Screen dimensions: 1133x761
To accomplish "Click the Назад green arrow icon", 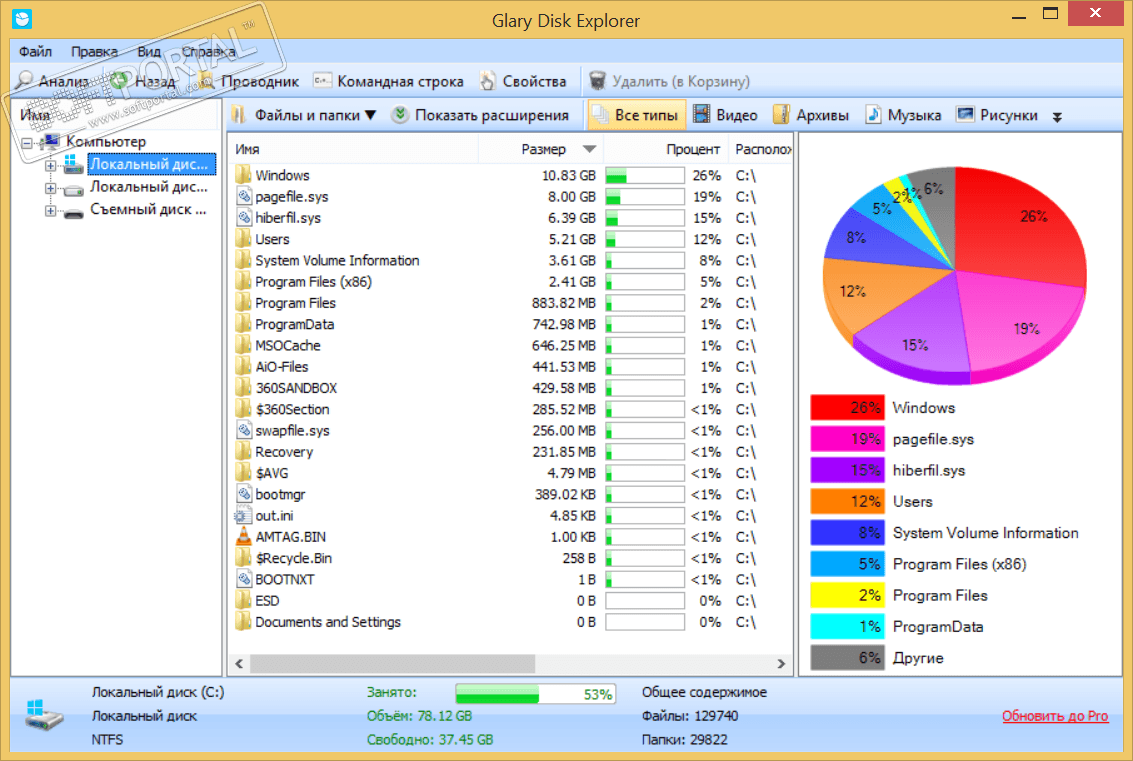I will tap(120, 81).
